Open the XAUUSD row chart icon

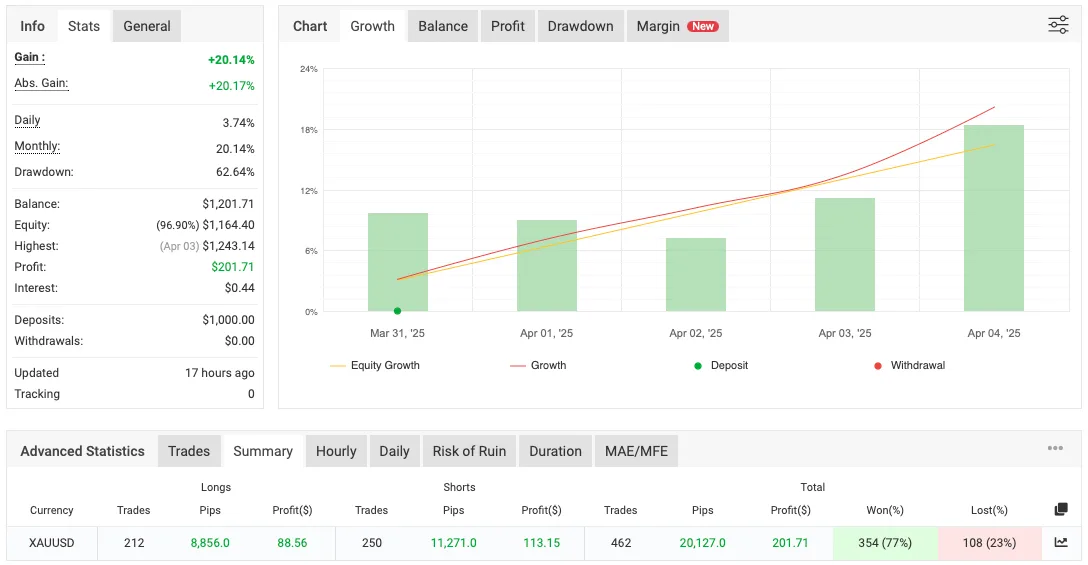1061,542
